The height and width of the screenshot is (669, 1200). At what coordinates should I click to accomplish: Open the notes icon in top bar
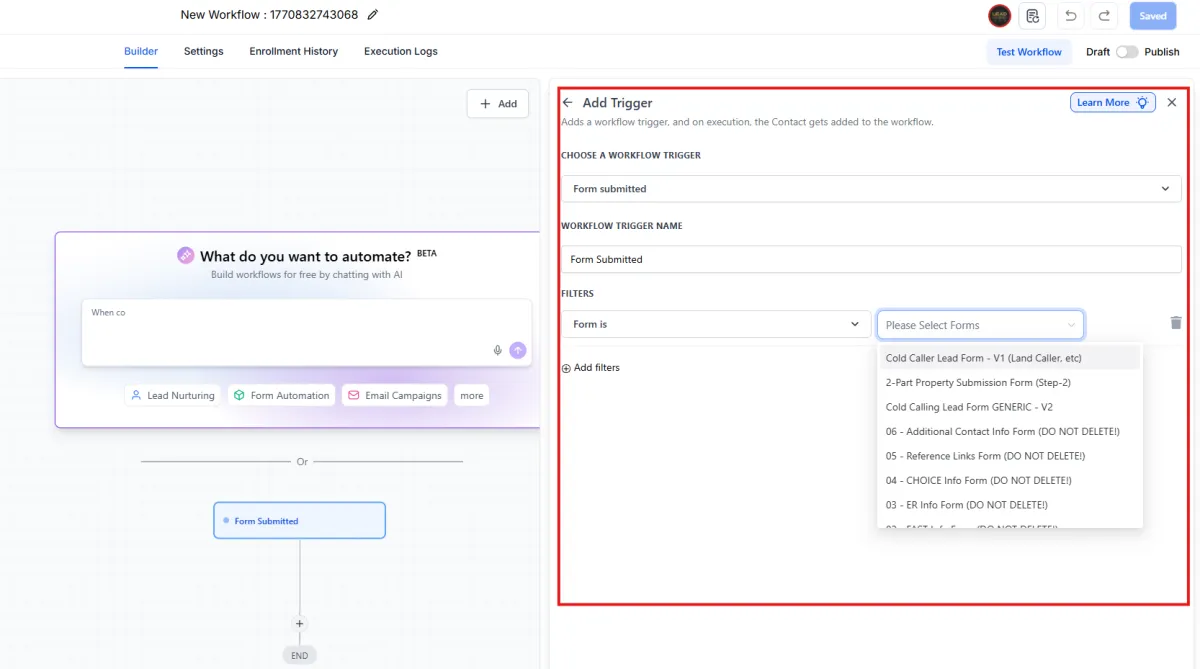click(1033, 16)
